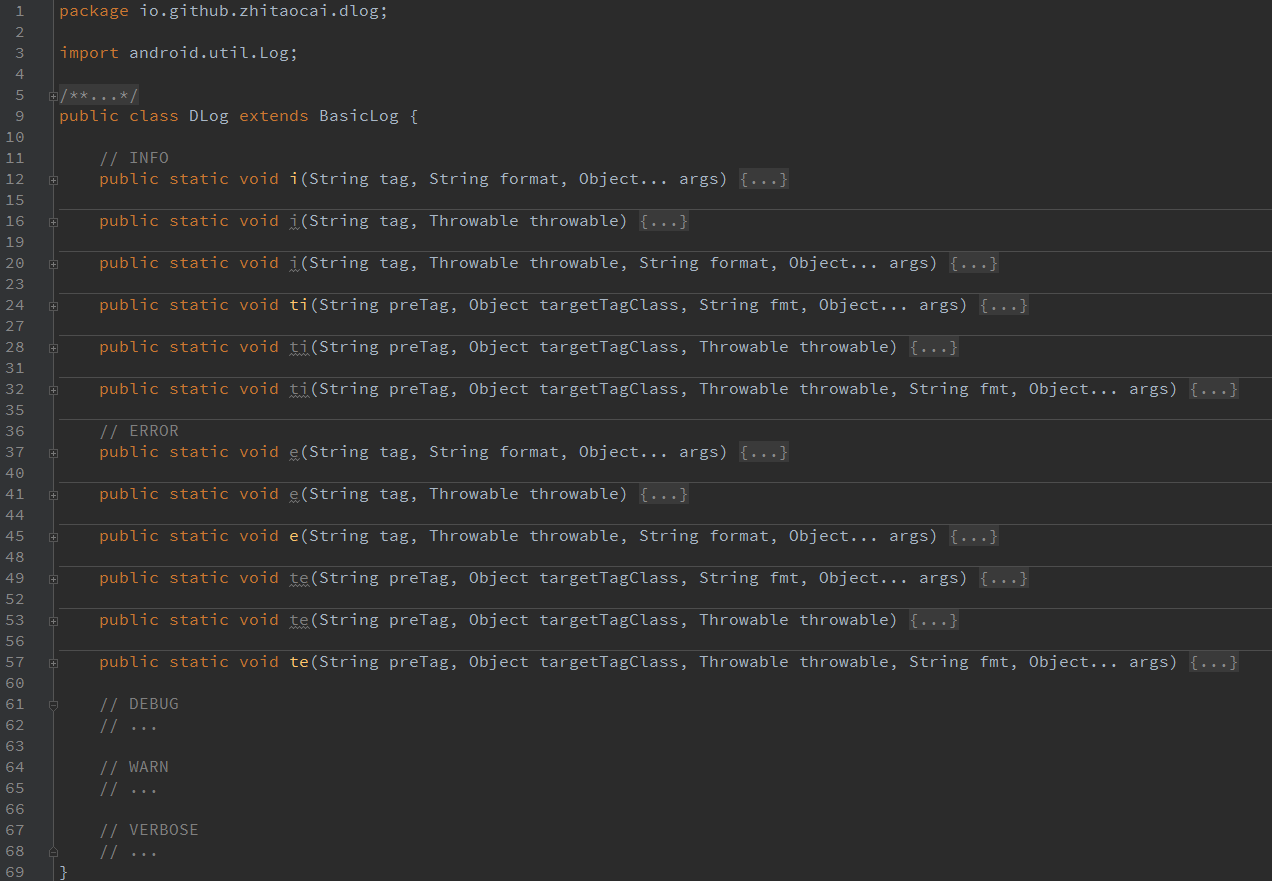Open collapsed {...} body on line 24

[x=1004, y=305]
